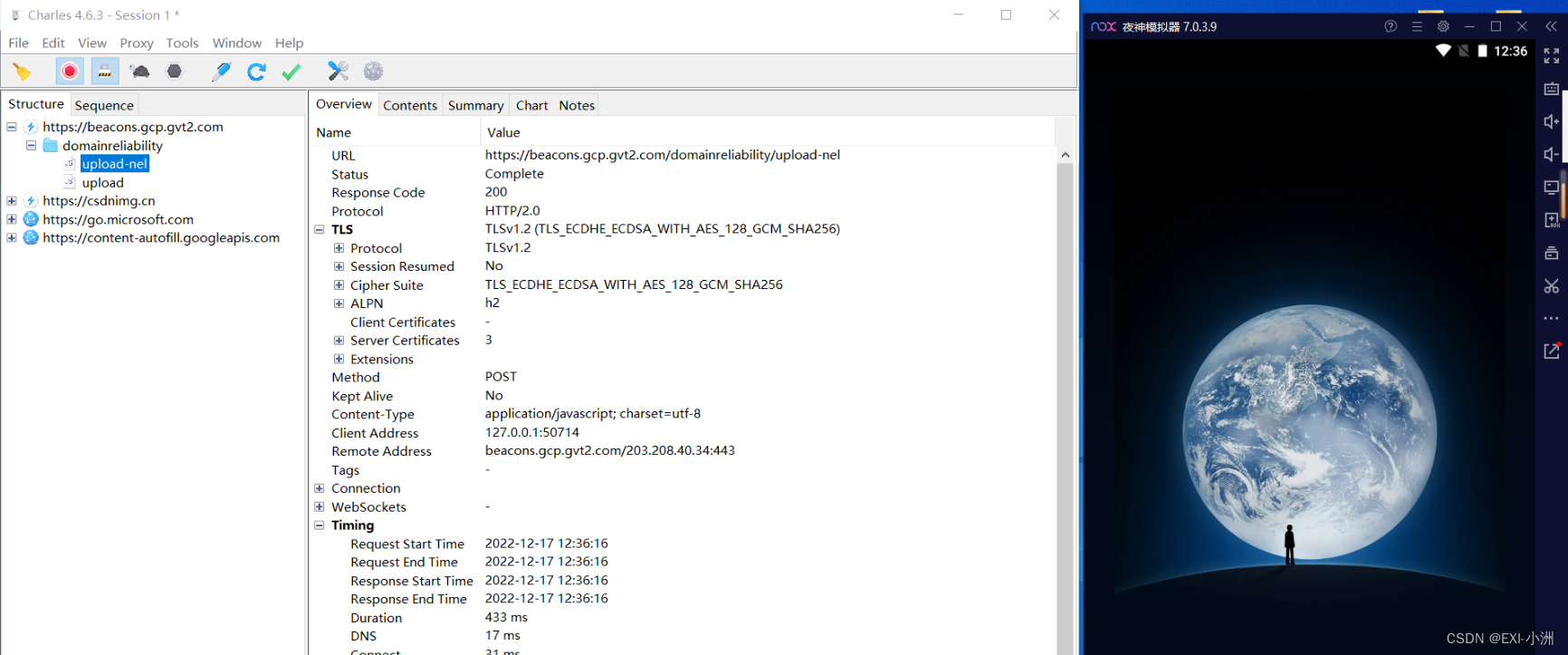Collapse the beacons.gcp.gvt2.com host node
Image resolution: width=1568 pixels, height=655 pixels.
click(12, 127)
